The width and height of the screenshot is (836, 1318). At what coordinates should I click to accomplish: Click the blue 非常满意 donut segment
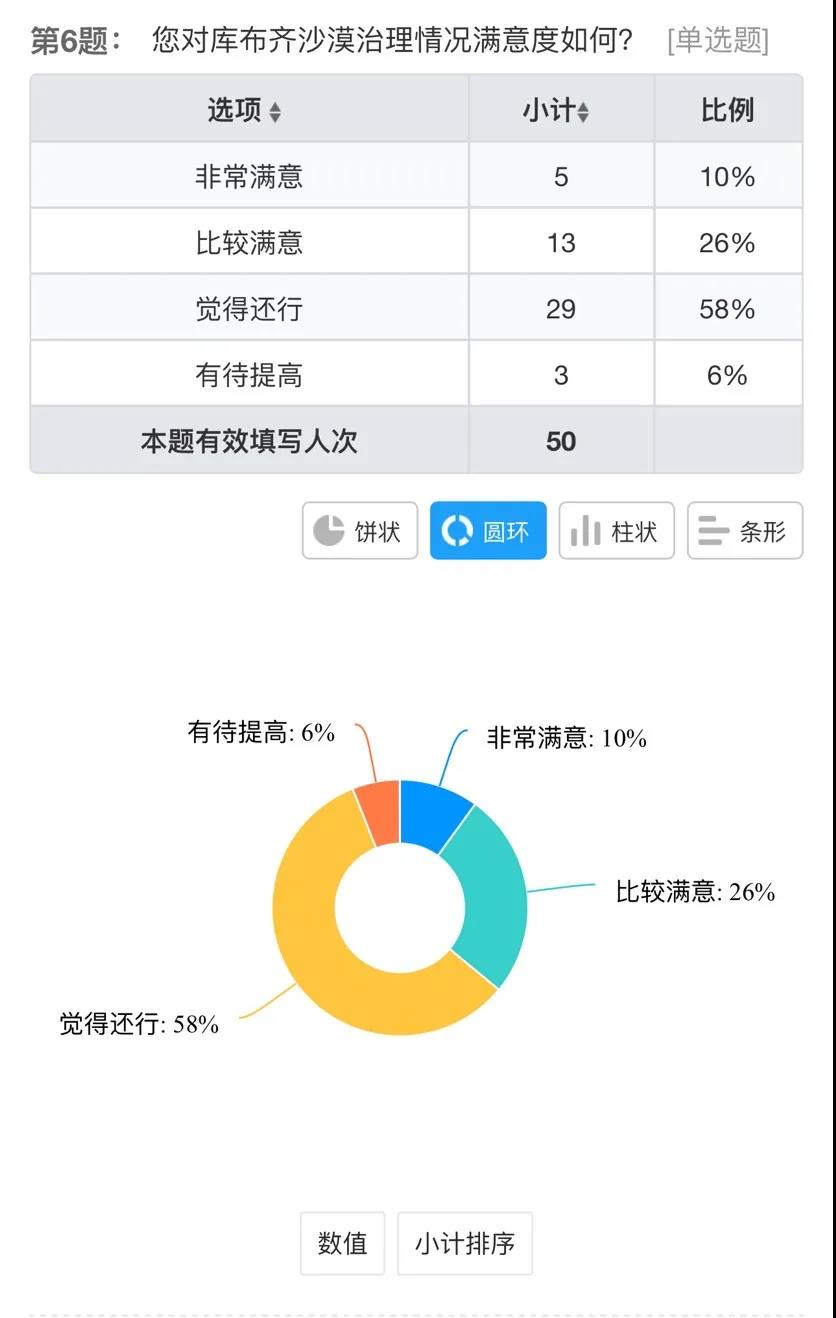point(432,815)
